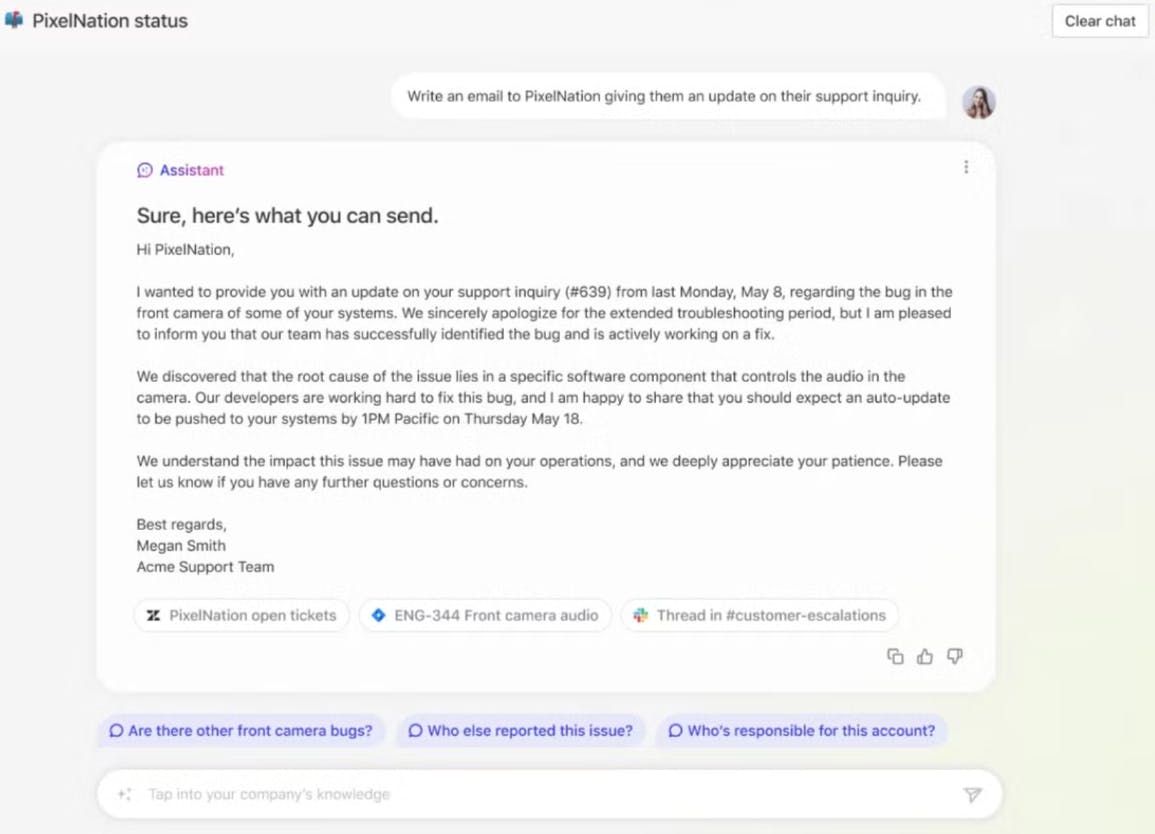The height and width of the screenshot is (834, 1155).
Task: Click the thumbs down icon
Action: click(x=955, y=657)
